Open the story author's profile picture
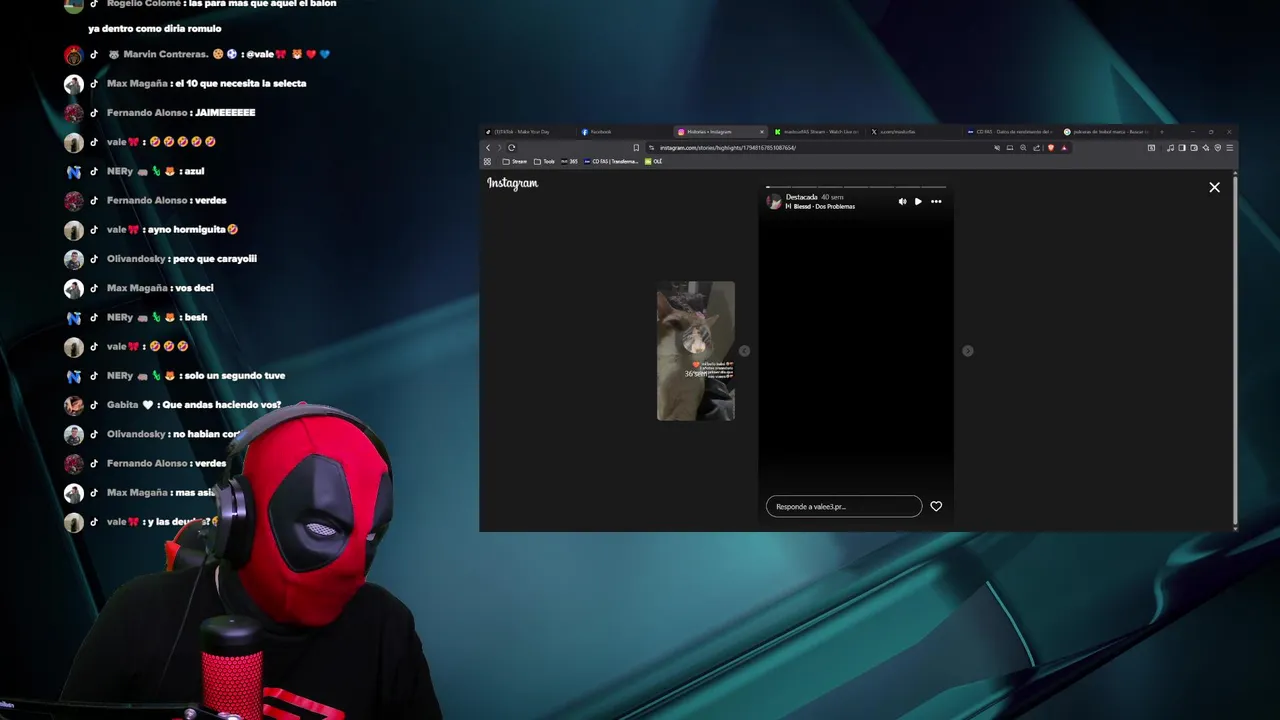 pyautogui.click(x=774, y=201)
